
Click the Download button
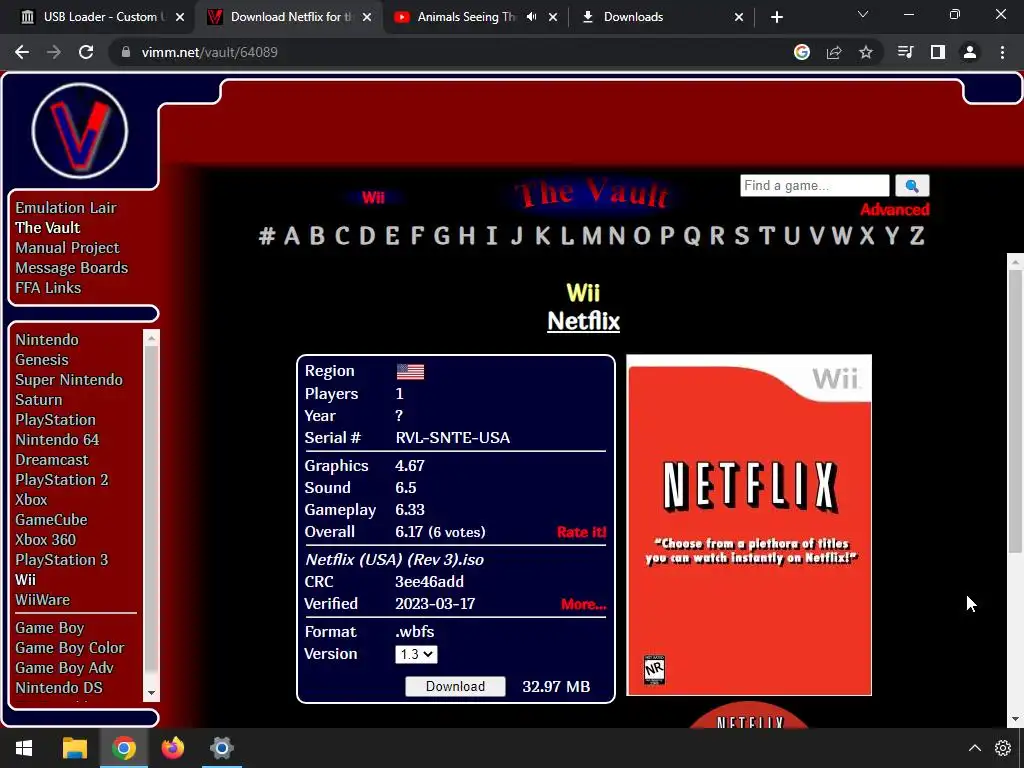455,686
